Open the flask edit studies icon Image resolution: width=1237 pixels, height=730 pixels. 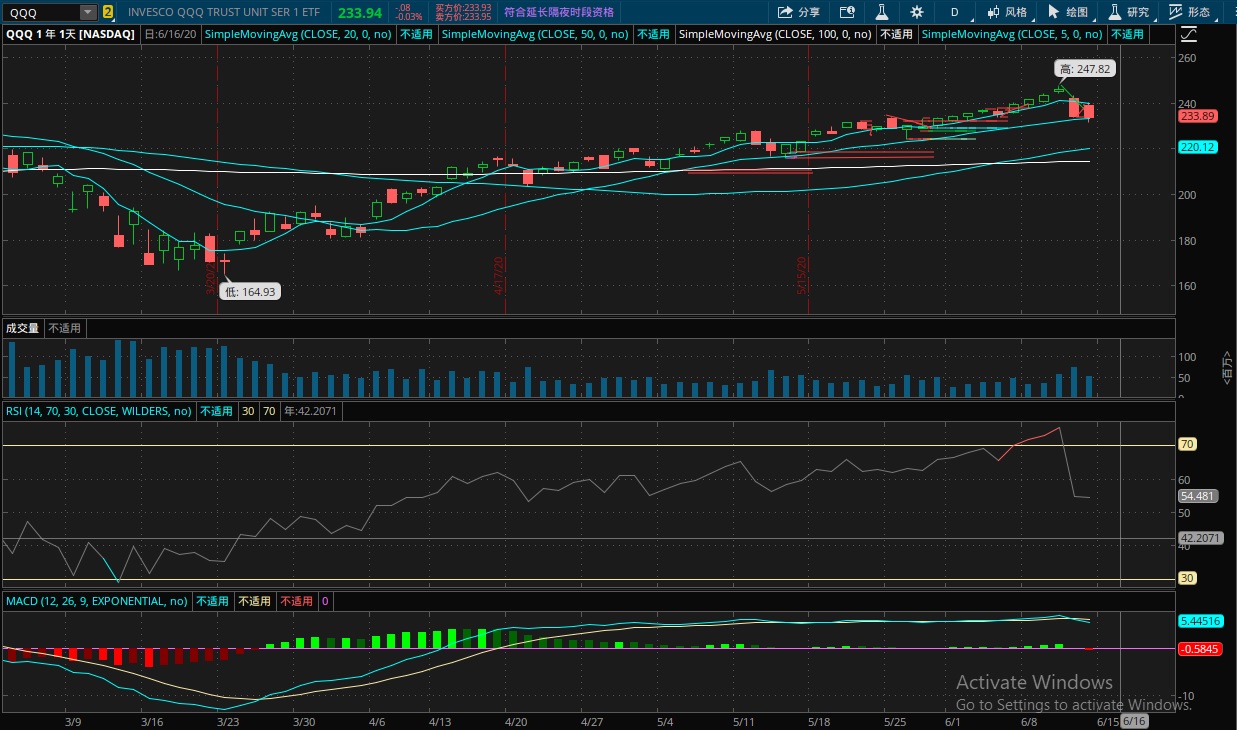click(882, 12)
